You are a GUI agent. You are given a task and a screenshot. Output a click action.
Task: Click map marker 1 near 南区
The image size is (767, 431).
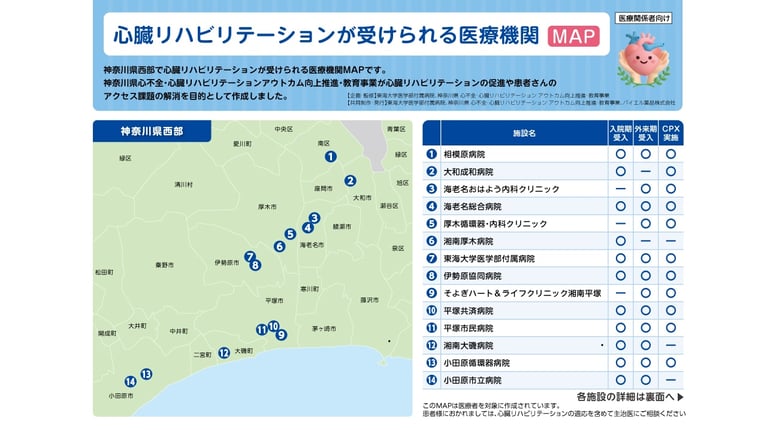coord(331,157)
